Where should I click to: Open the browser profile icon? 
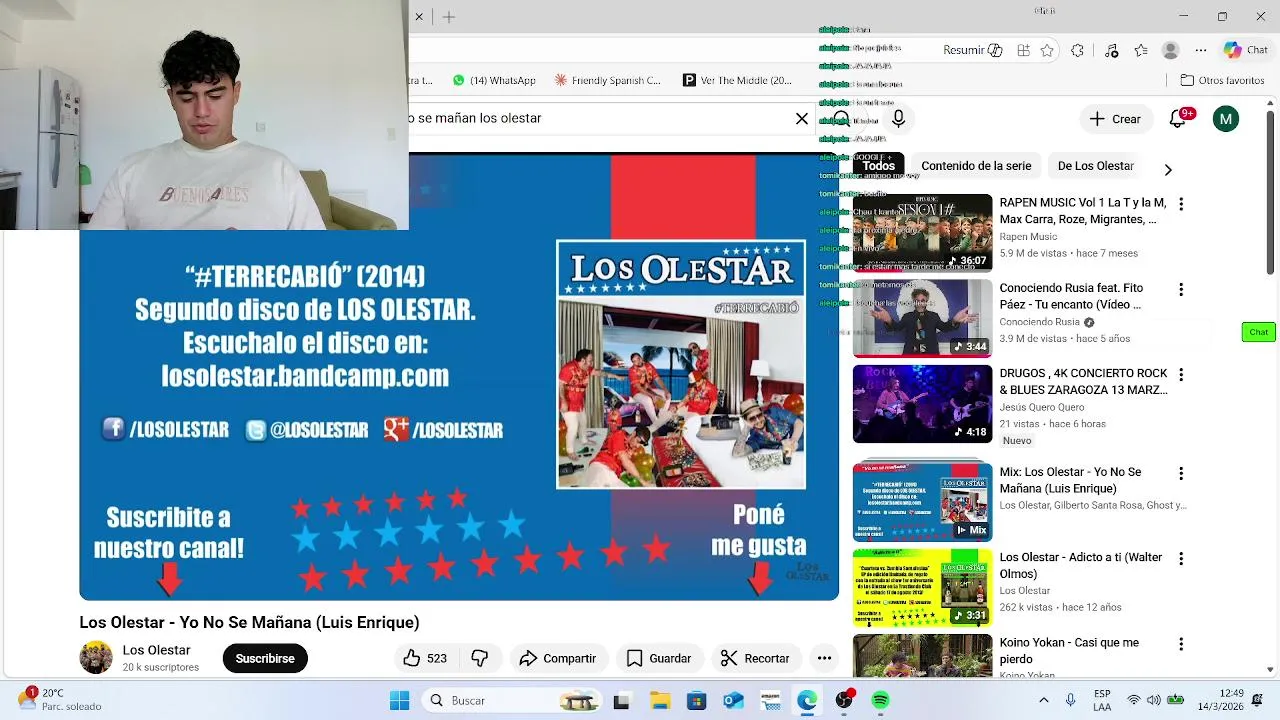click(x=1171, y=50)
